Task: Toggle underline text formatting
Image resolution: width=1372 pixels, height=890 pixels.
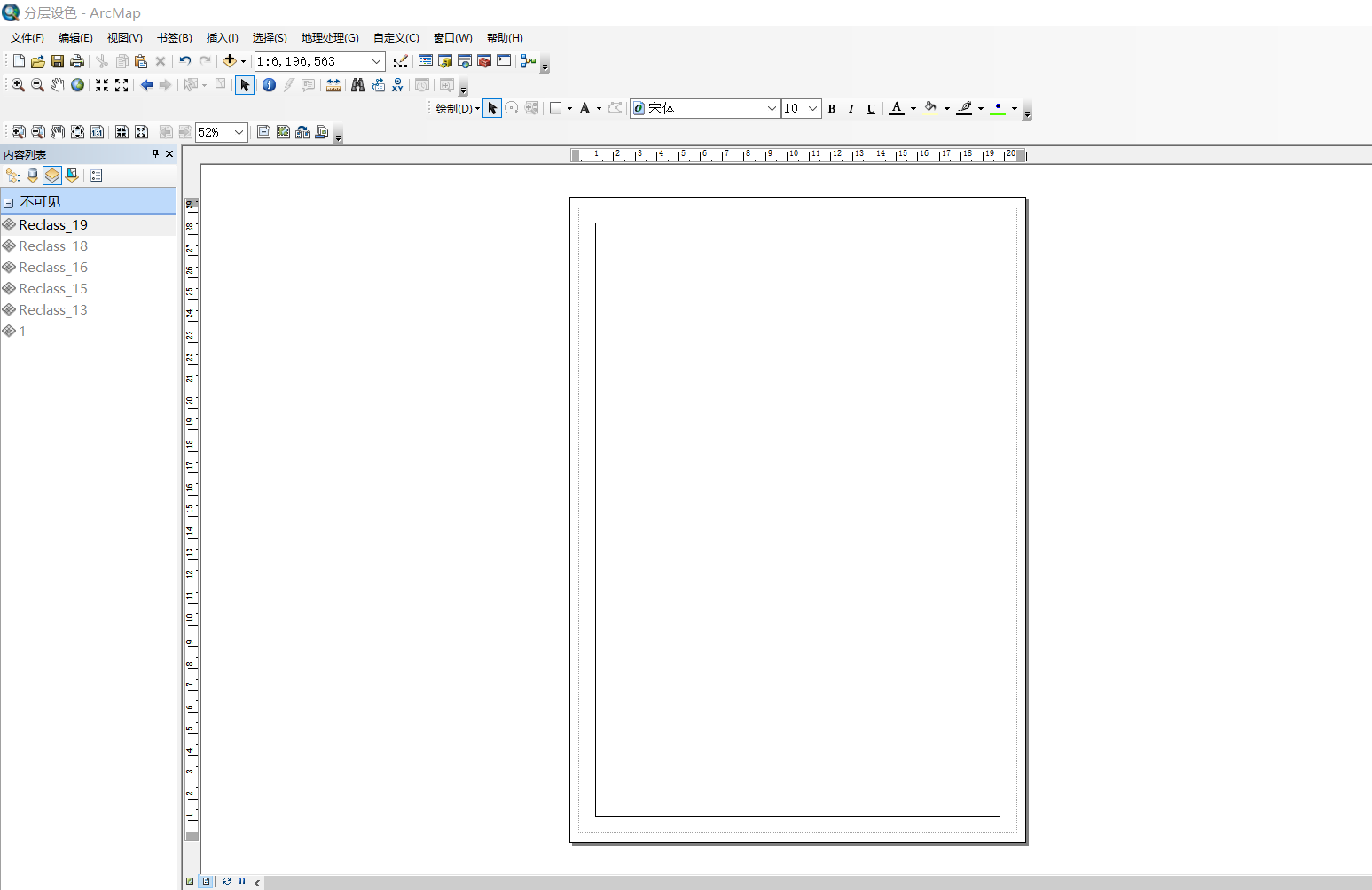Action: [x=871, y=108]
